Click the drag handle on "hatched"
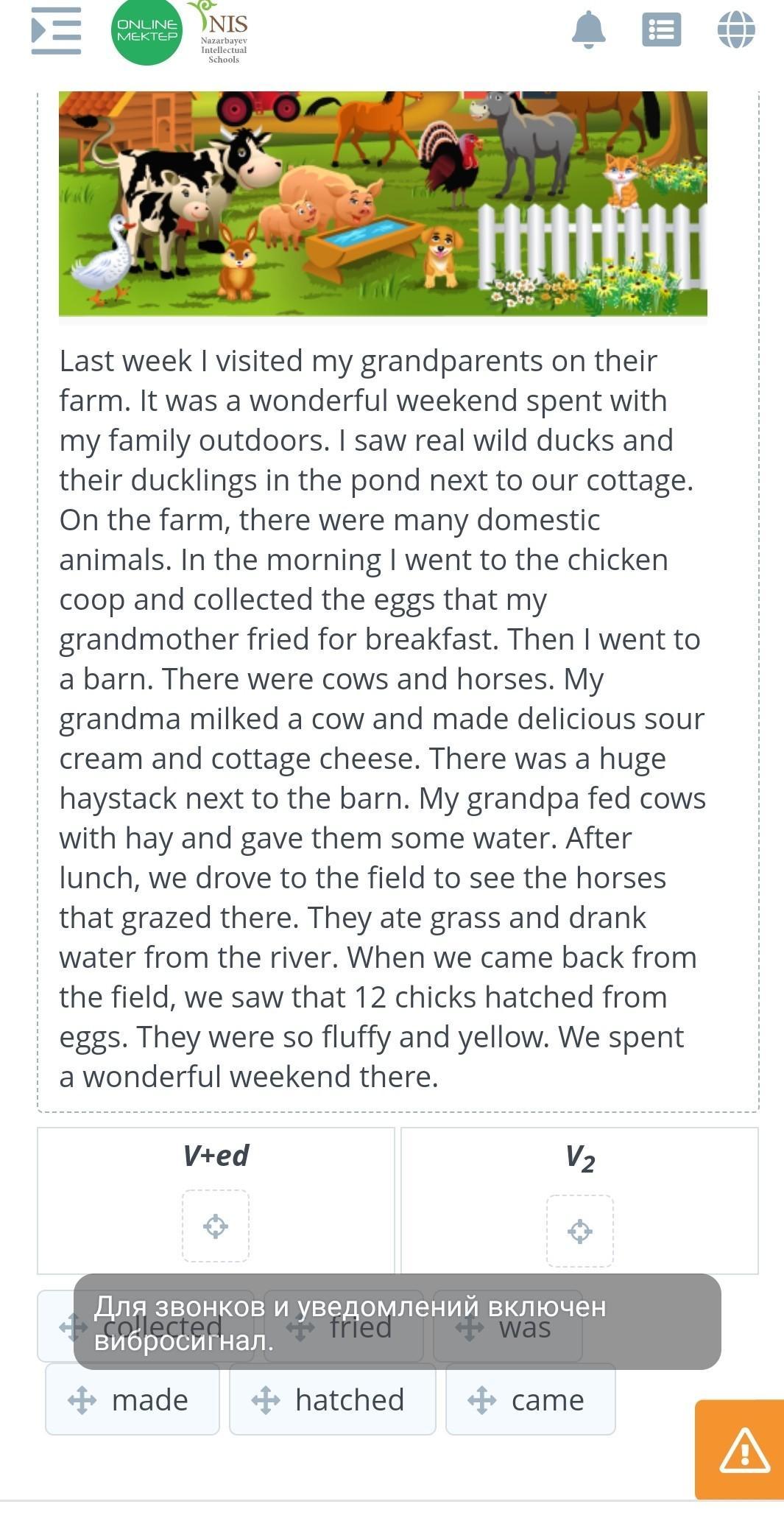The height and width of the screenshot is (1518, 784). point(265,1400)
